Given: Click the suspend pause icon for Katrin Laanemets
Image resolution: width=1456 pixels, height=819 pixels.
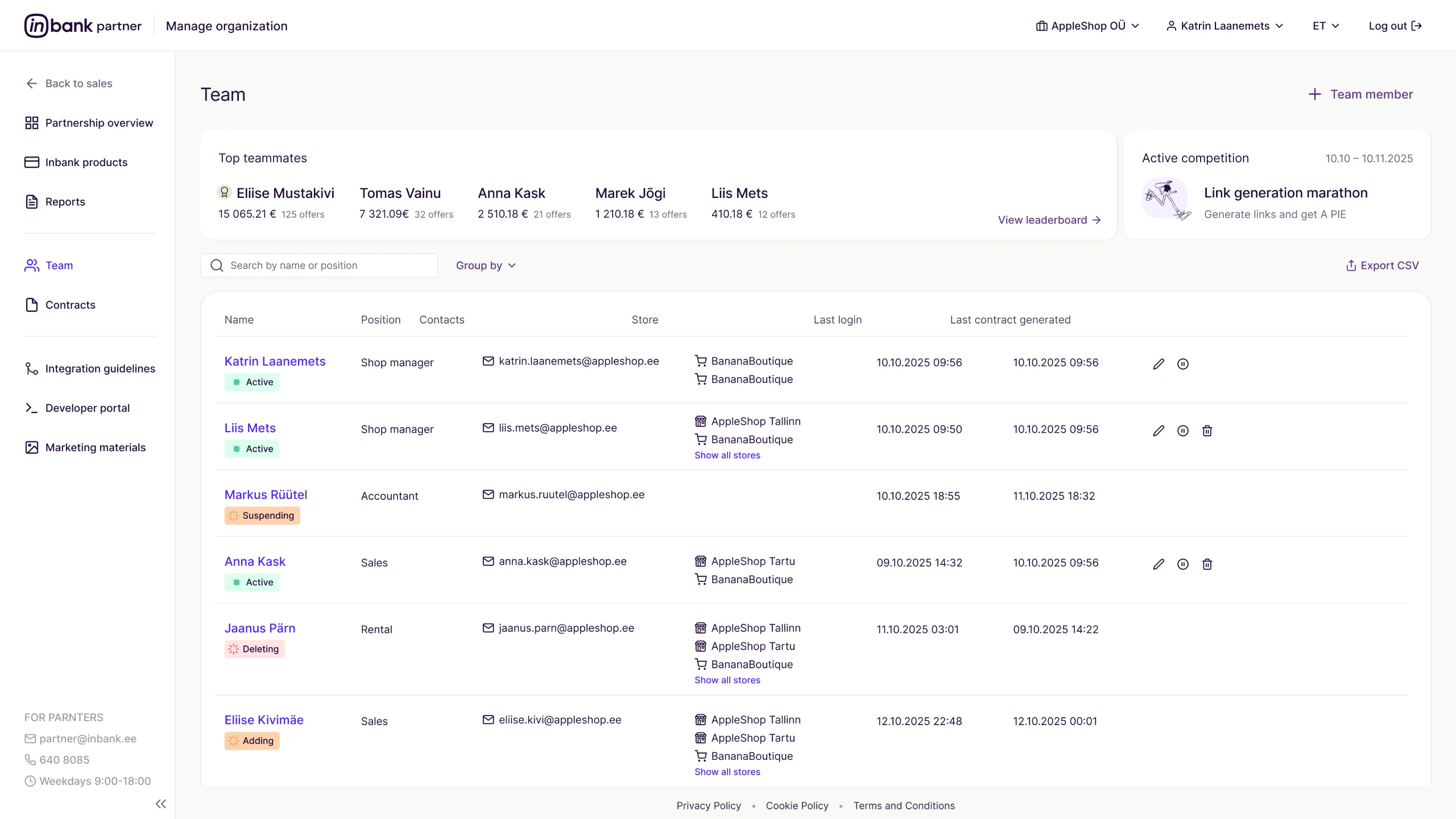Looking at the screenshot, I should 1183,364.
